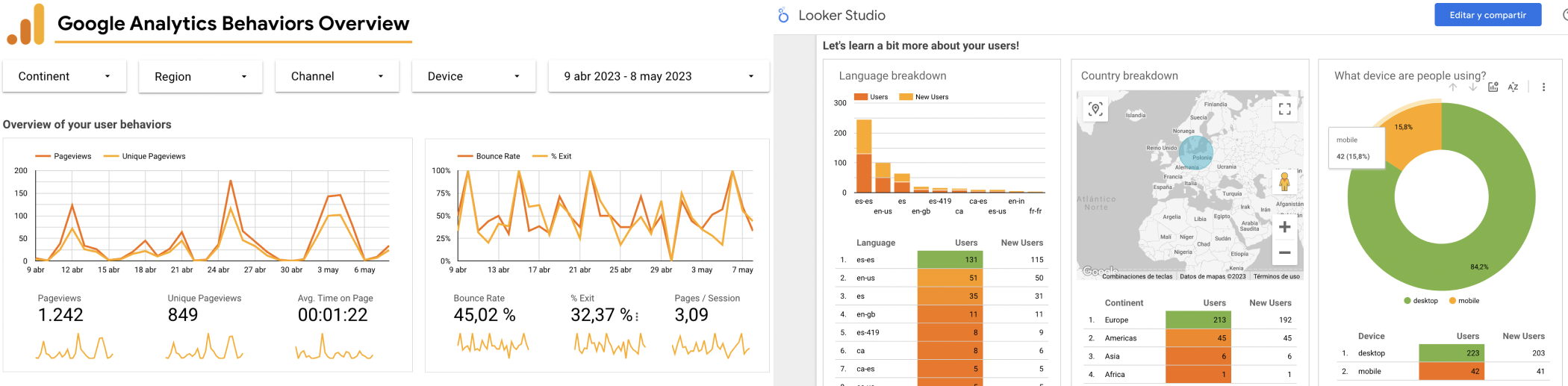Click the Google Analytics Behaviors Overview title
1568x386 pixels.
coord(233,23)
